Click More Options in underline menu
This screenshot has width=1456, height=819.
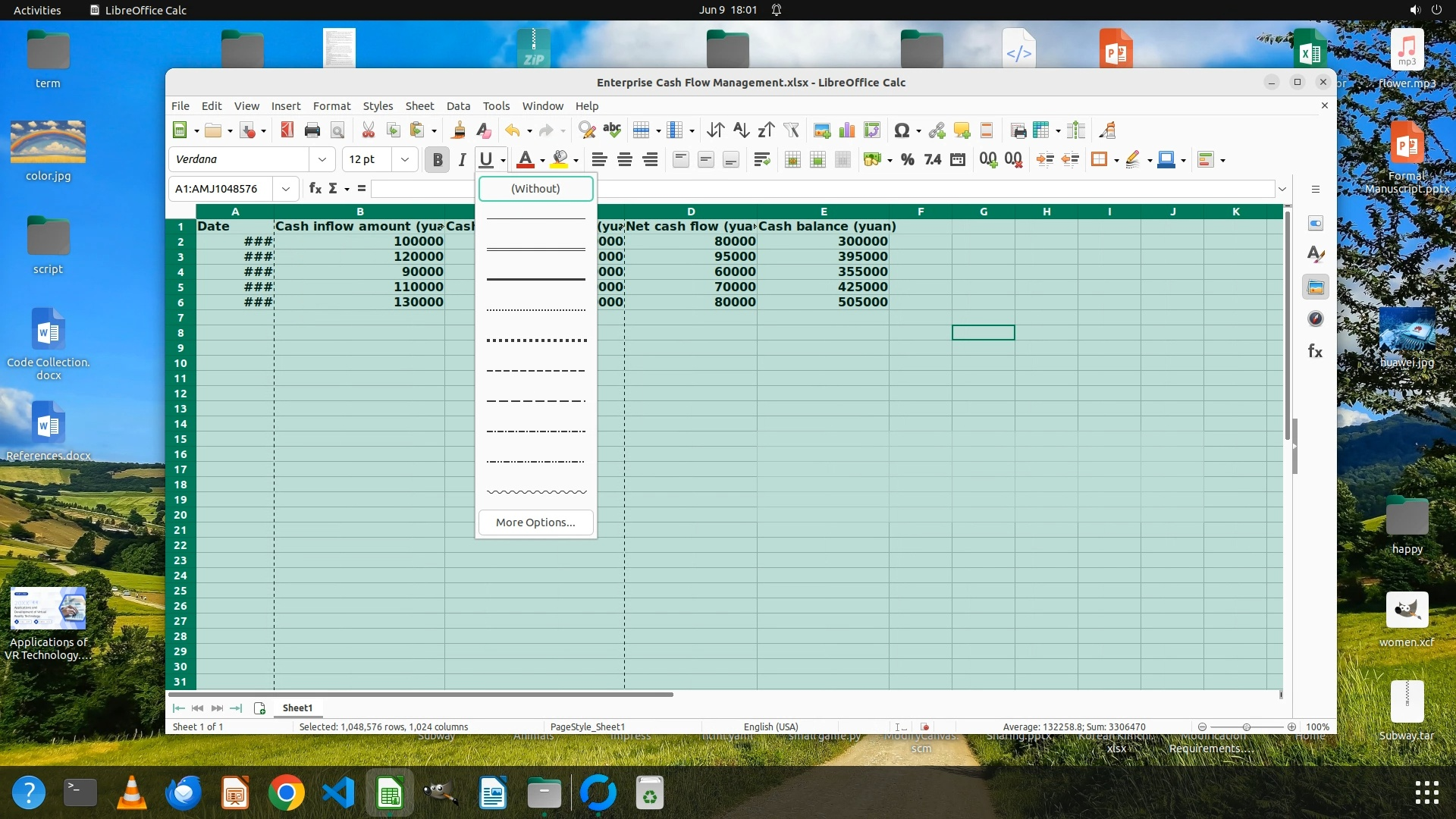coord(535,522)
